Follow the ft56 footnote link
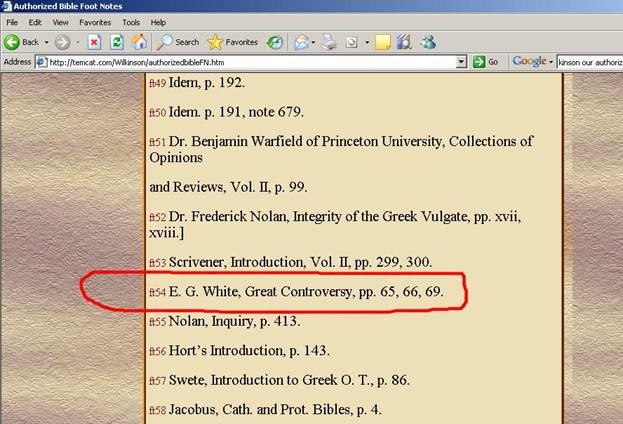623x424 pixels. pyautogui.click(x=158, y=351)
